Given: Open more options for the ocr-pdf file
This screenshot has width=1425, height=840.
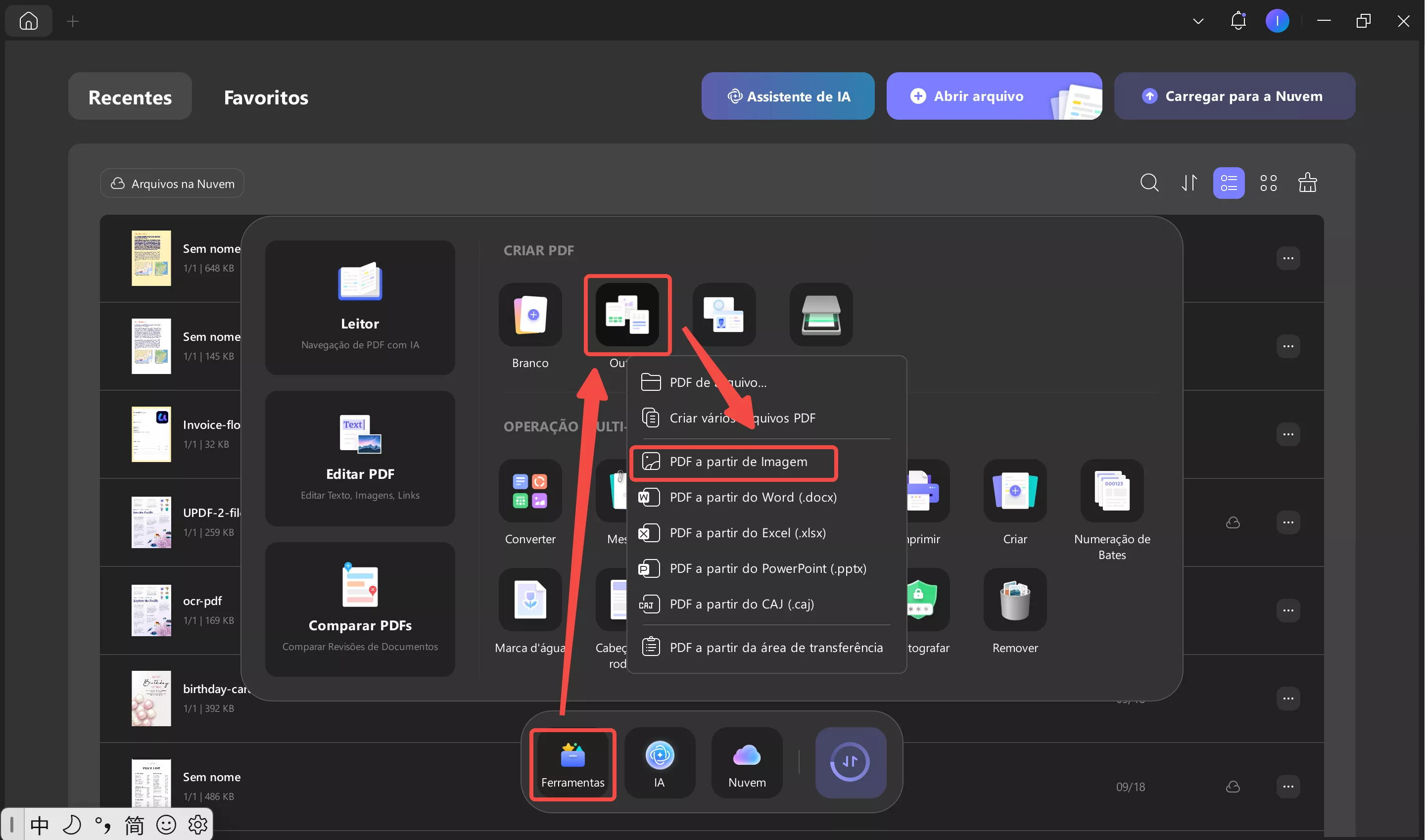Looking at the screenshot, I should (1288, 609).
